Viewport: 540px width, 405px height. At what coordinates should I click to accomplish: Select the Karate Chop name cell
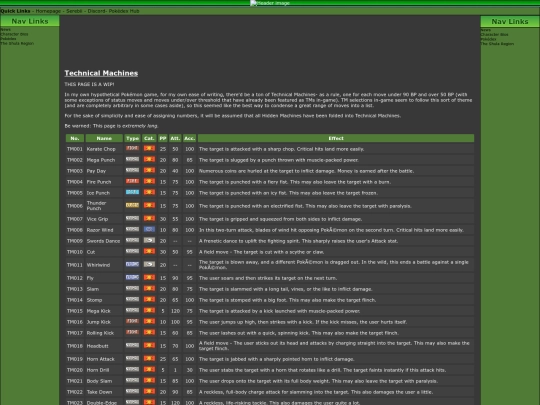pos(104,149)
